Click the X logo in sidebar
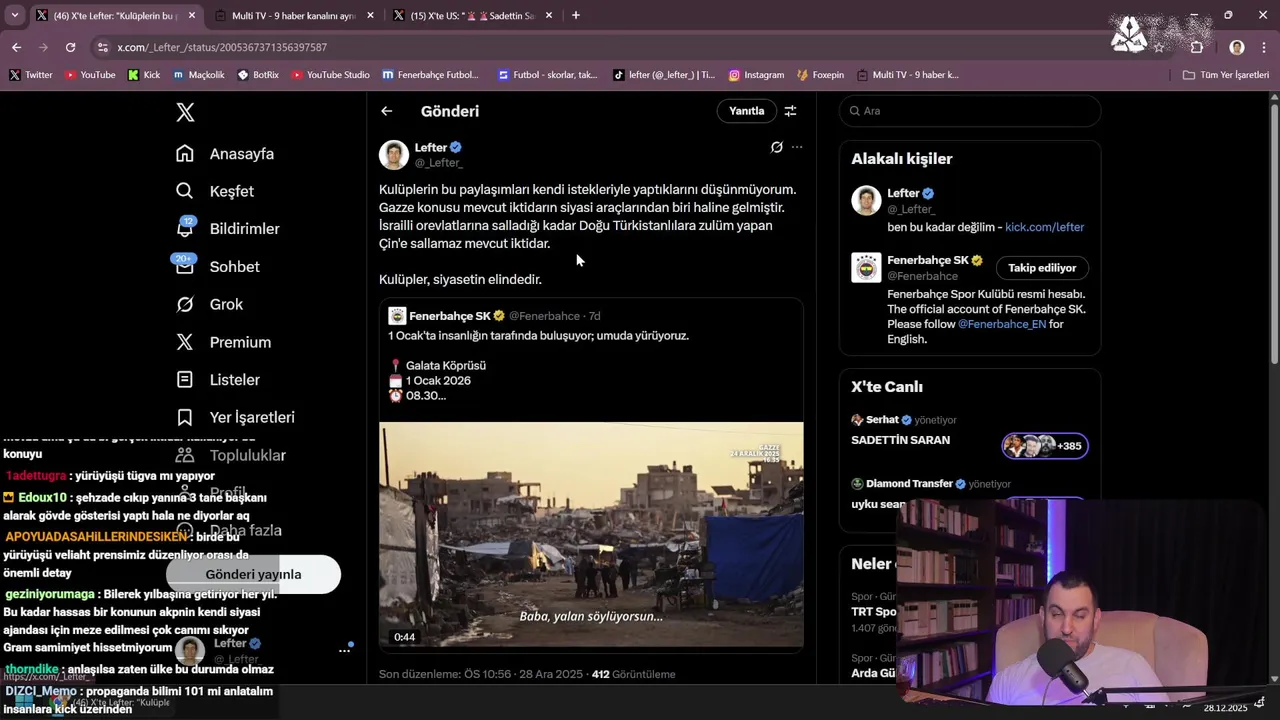1280x720 pixels. (185, 112)
